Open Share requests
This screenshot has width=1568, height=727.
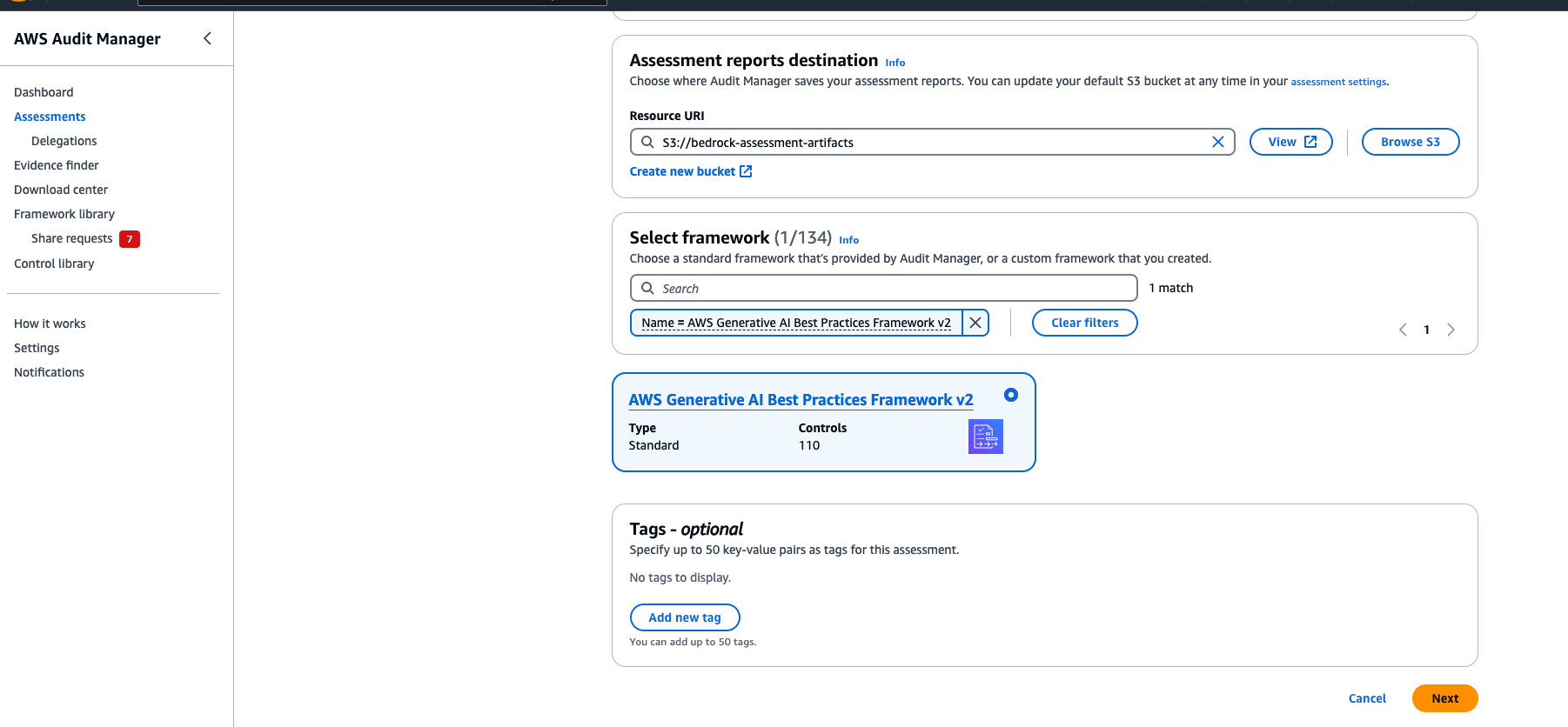point(72,238)
